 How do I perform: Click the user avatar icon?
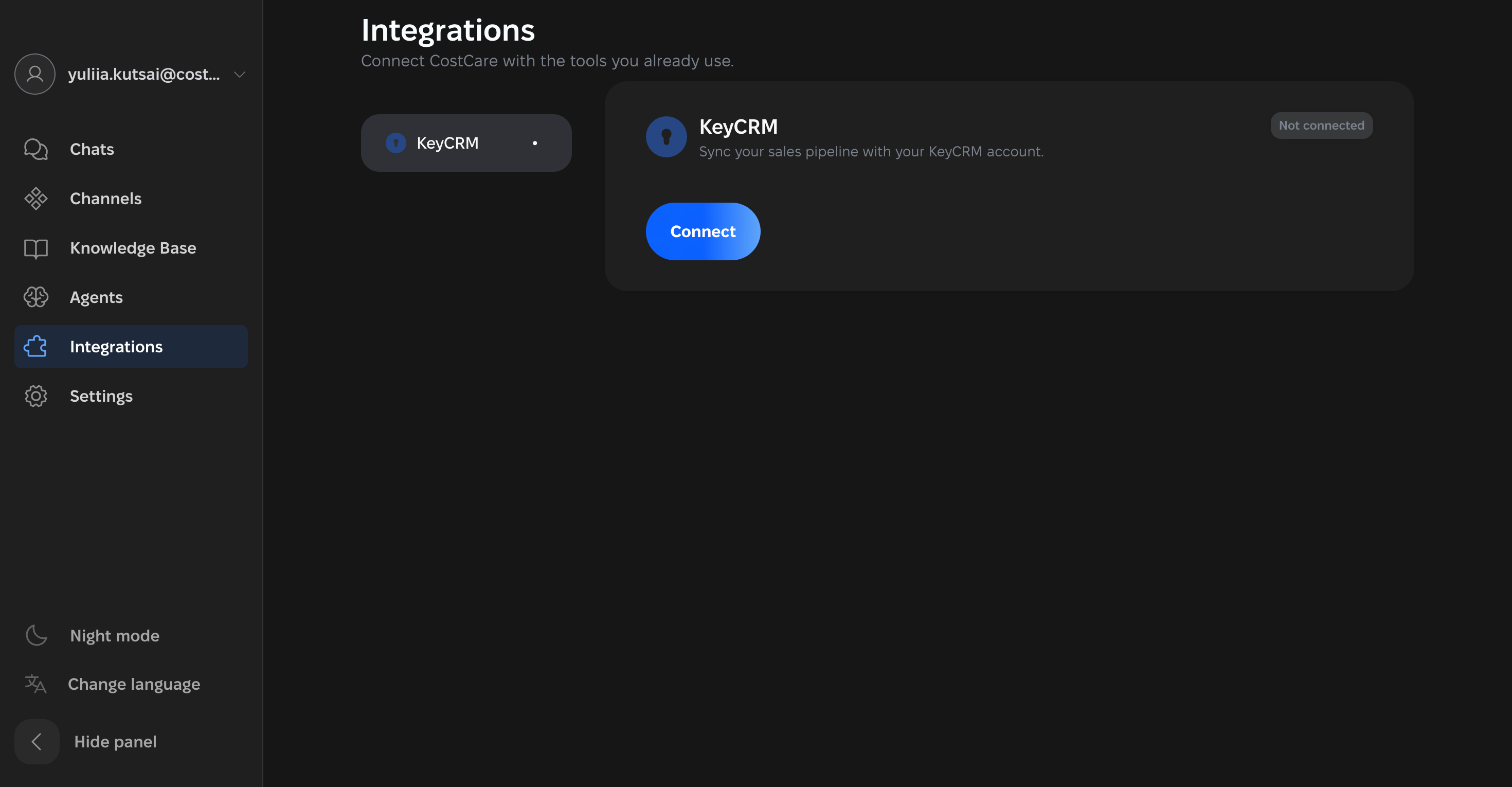34,74
